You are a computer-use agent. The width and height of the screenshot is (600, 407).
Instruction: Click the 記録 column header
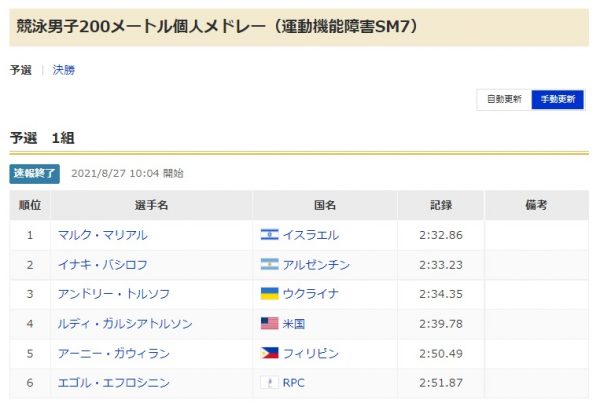(x=441, y=205)
